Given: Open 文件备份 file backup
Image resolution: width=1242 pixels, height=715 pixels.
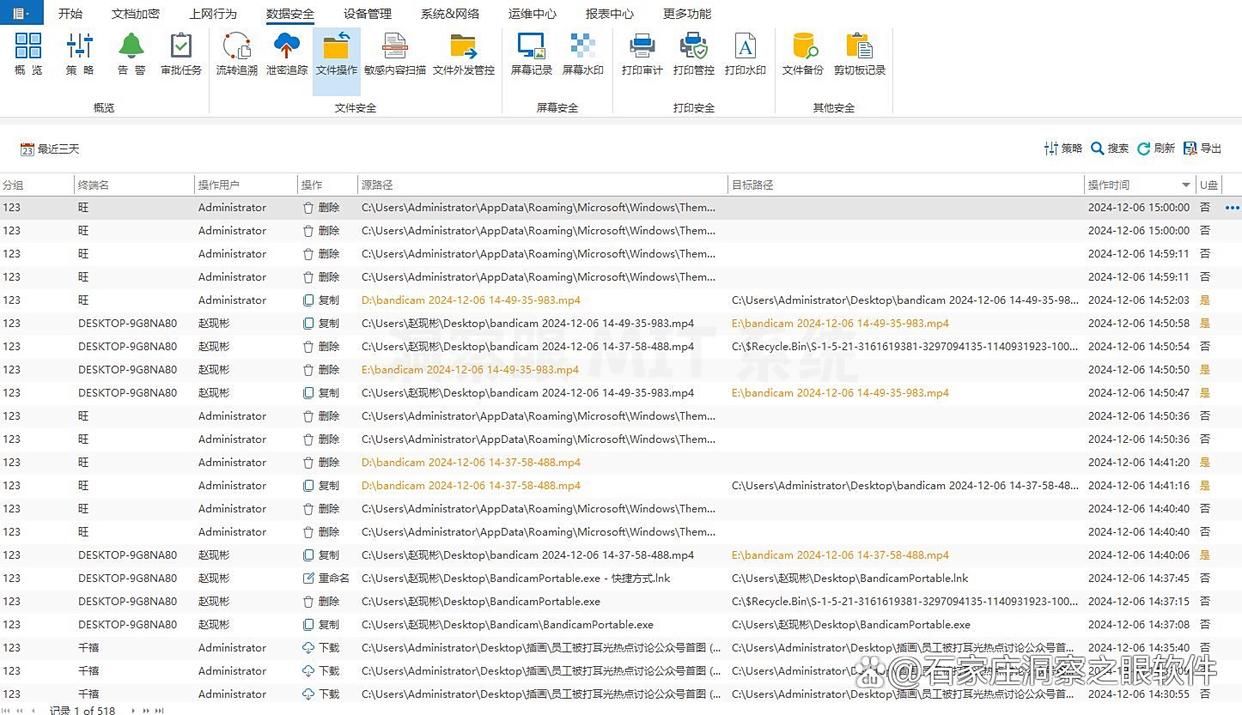Looking at the screenshot, I should click(x=803, y=54).
